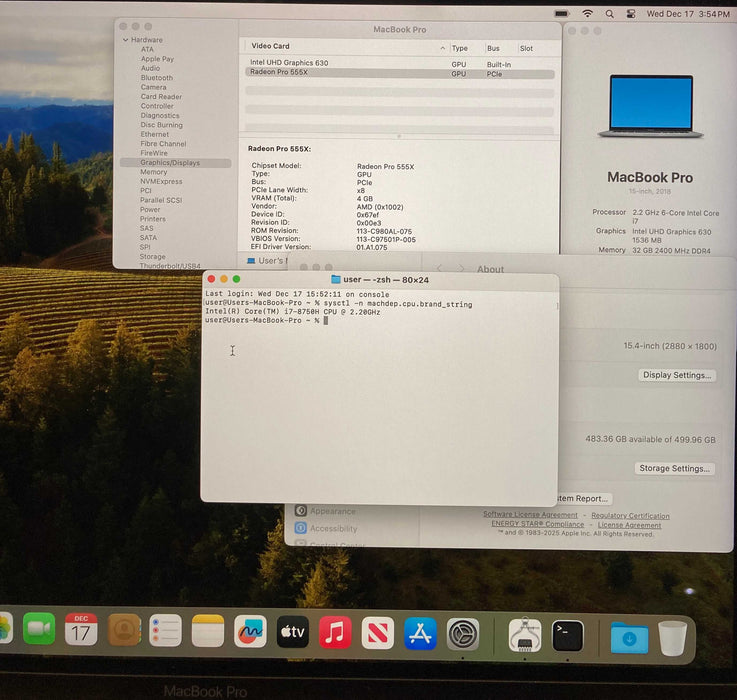Open Software License Agreement link

[x=530, y=515]
